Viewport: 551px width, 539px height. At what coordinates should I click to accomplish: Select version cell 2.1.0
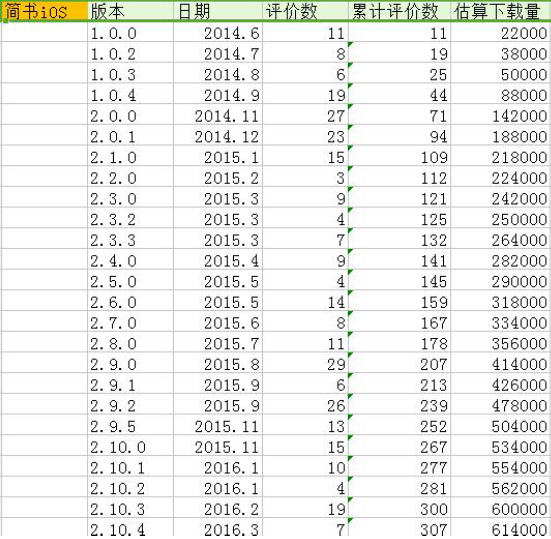pyautogui.click(x=130, y=157)
